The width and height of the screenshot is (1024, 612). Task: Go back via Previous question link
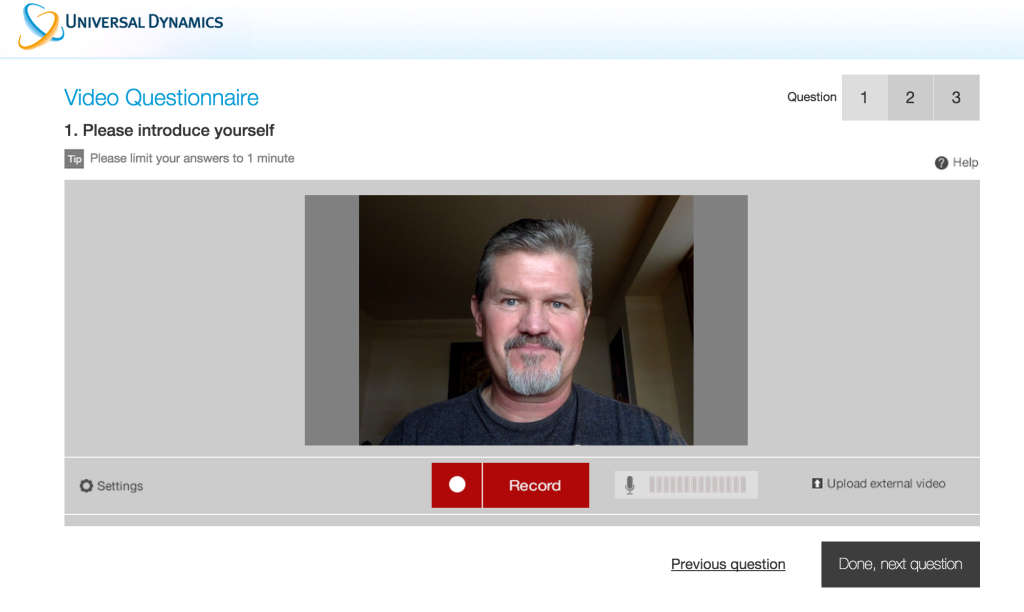pyautogui.click(x=728, y=564)
